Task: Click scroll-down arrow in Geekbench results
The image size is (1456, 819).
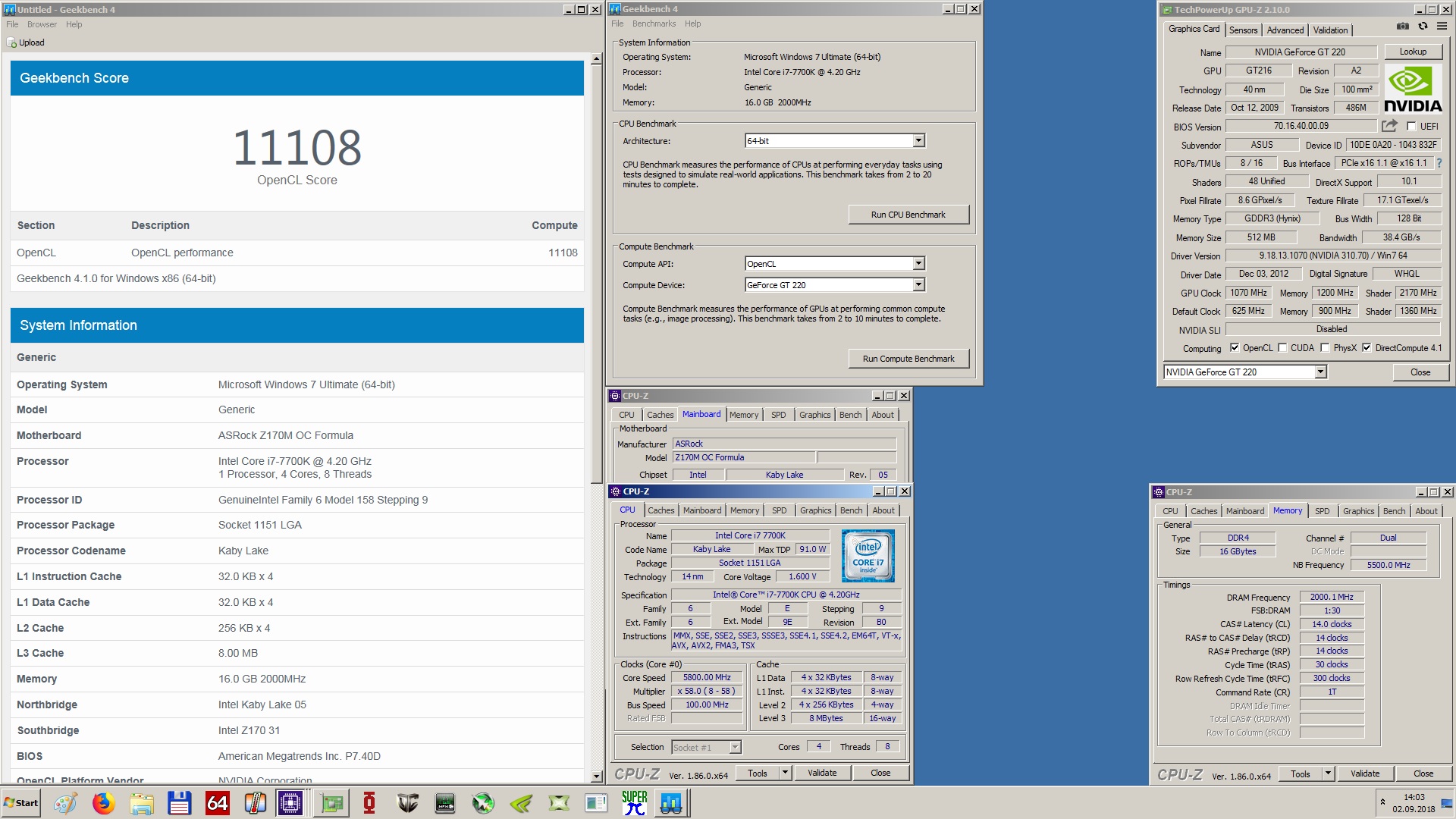Action: pos(597,777)
